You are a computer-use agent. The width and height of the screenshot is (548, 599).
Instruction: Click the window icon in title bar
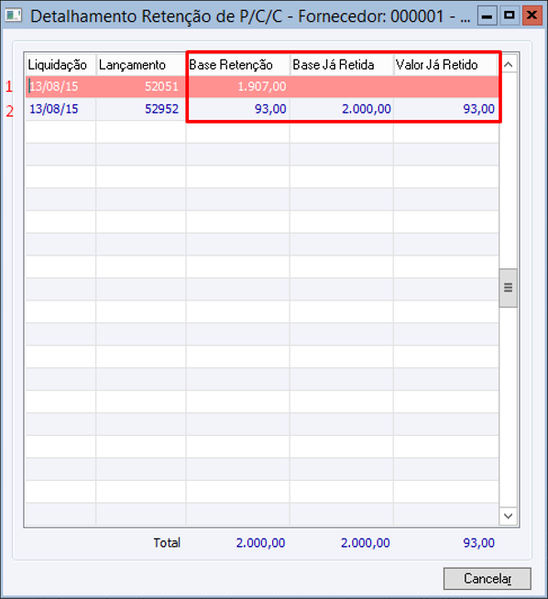(x=13, y=16)
